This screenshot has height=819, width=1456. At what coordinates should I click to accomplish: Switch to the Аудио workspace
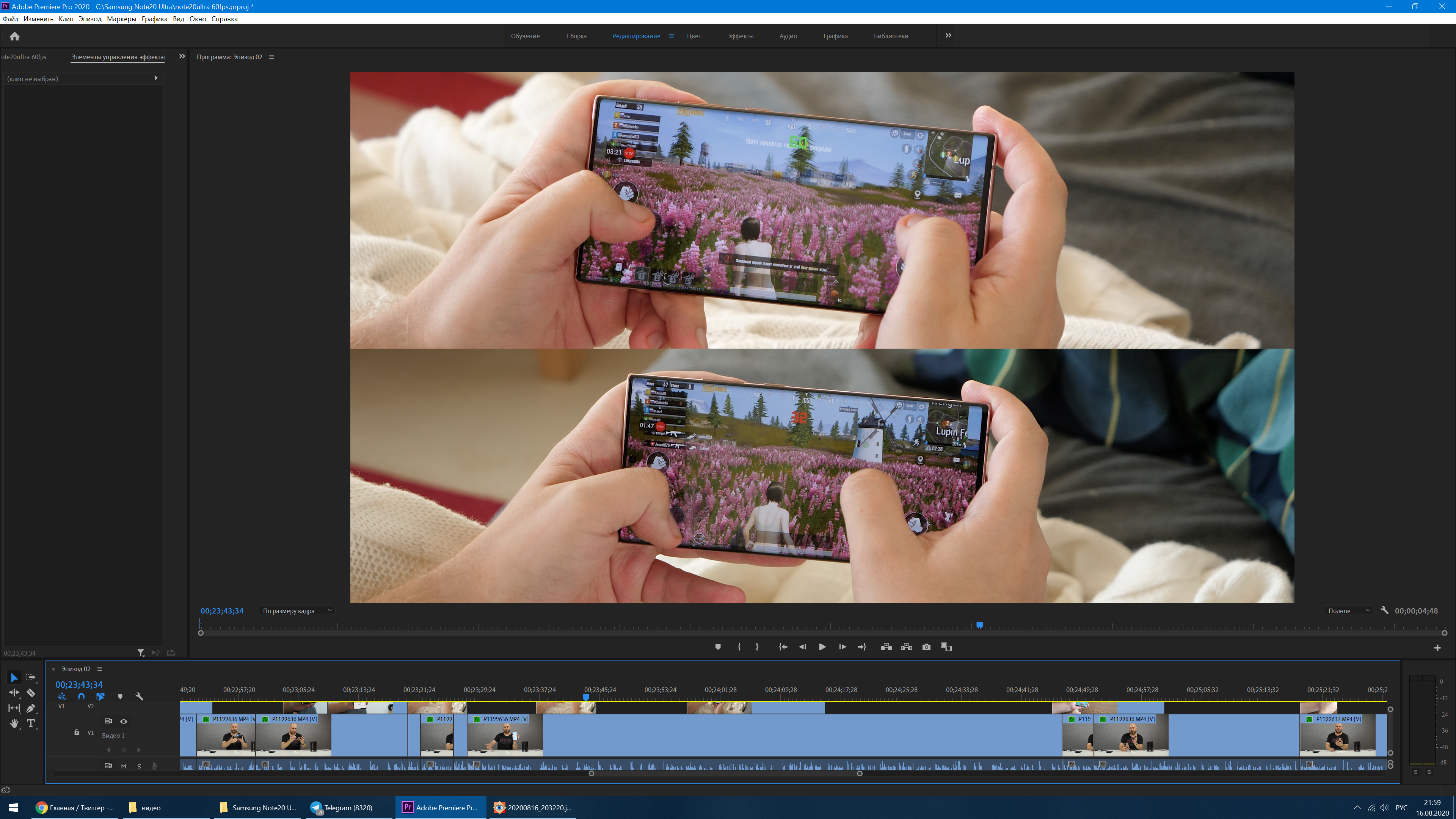click(x=788, y=36)
